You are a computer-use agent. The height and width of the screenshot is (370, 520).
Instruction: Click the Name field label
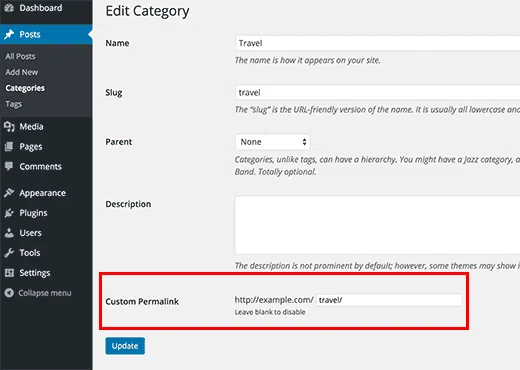(117, 43)
